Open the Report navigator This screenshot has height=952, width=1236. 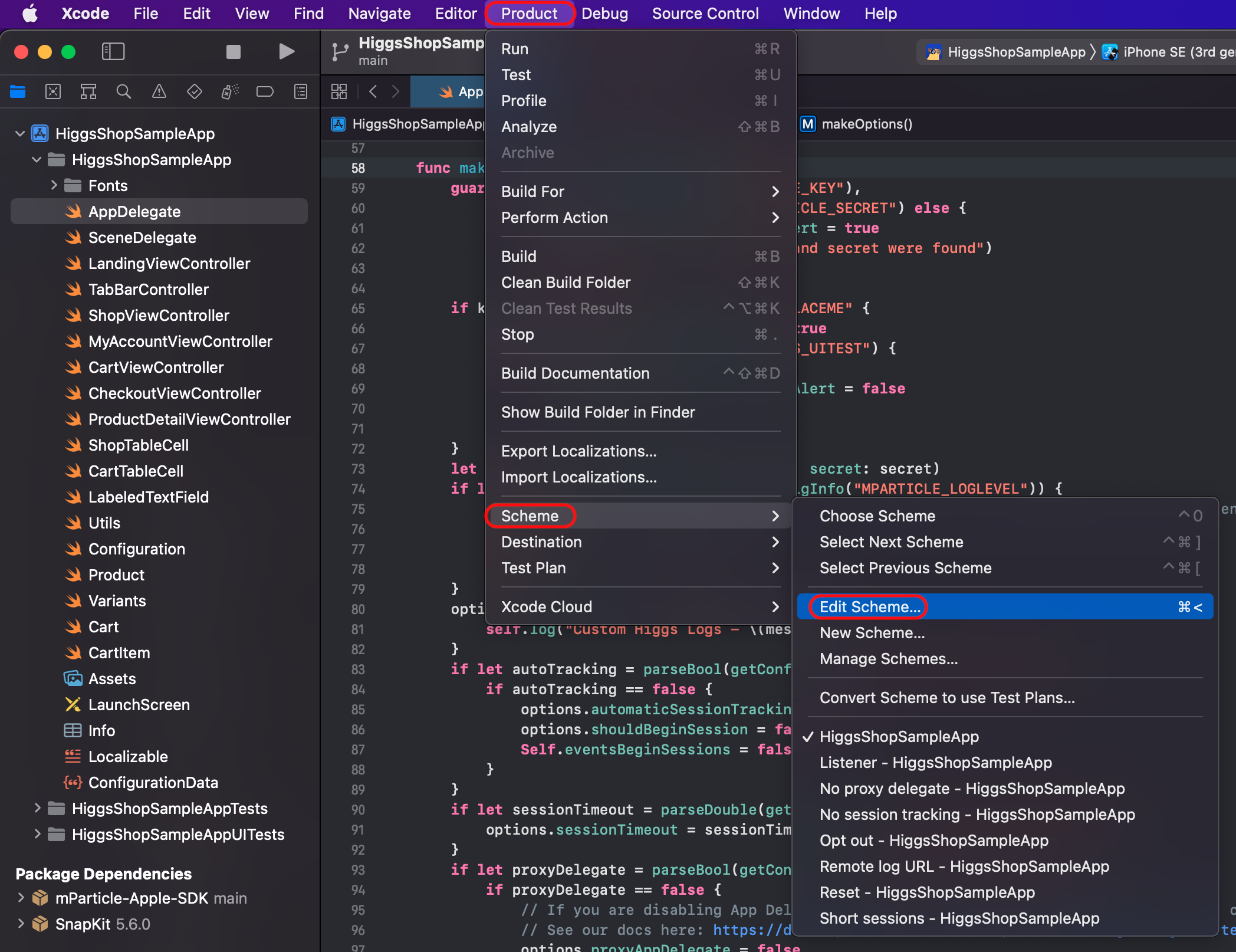[x=301, y=91]
